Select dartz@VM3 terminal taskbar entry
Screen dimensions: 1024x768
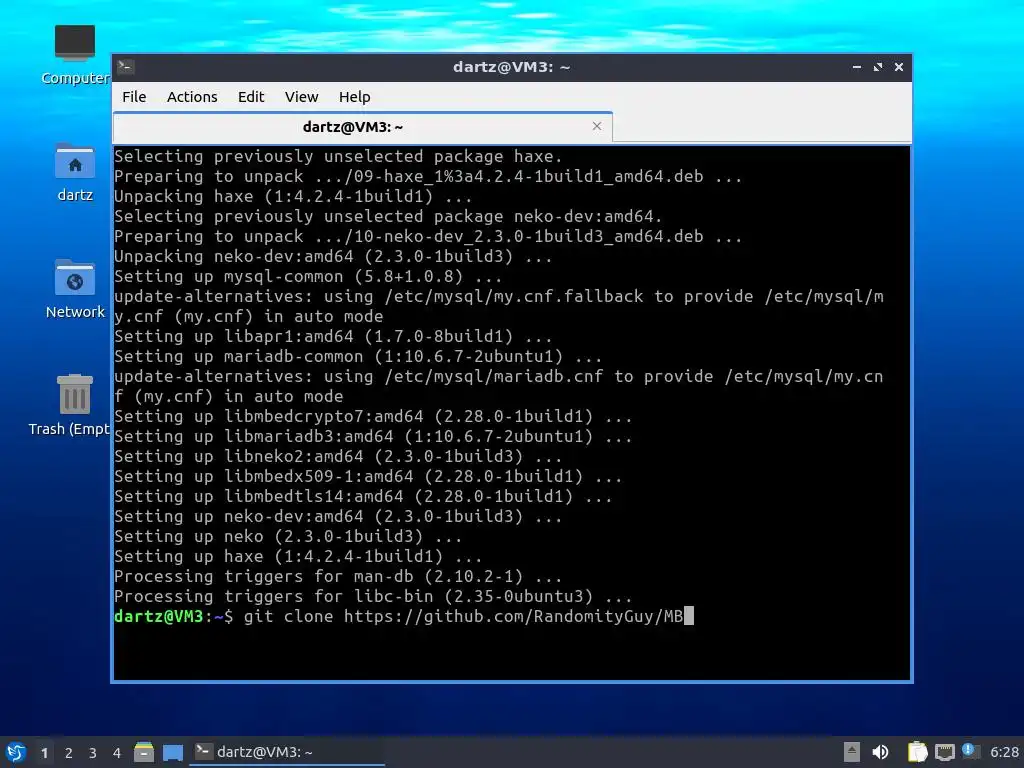click(287, 752)
